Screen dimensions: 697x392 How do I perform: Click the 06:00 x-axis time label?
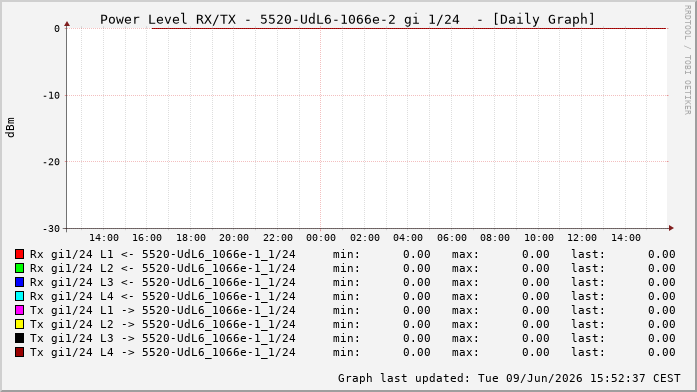click(452, 238)
